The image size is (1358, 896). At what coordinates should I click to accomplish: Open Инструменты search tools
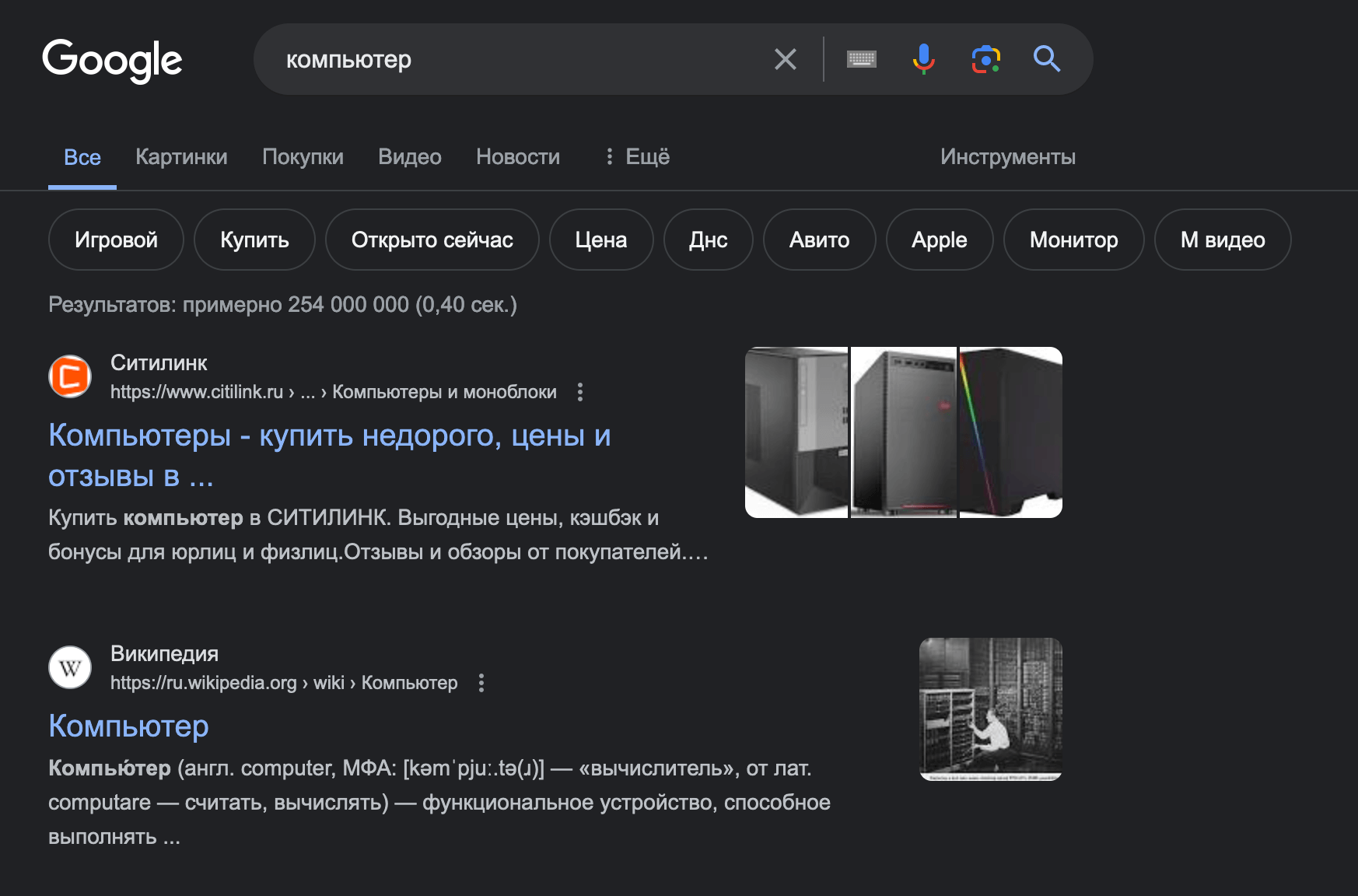(x=1008, y=157)
